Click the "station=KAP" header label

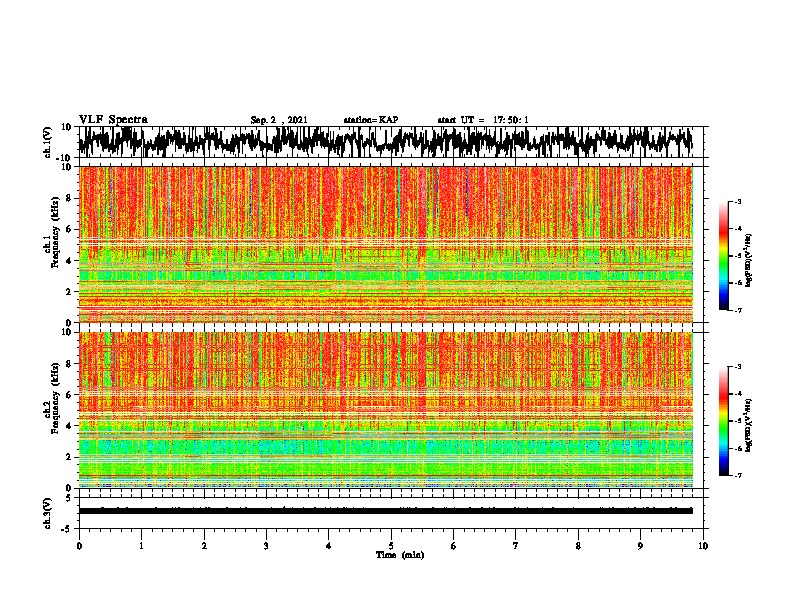click(x=371, y=120)
